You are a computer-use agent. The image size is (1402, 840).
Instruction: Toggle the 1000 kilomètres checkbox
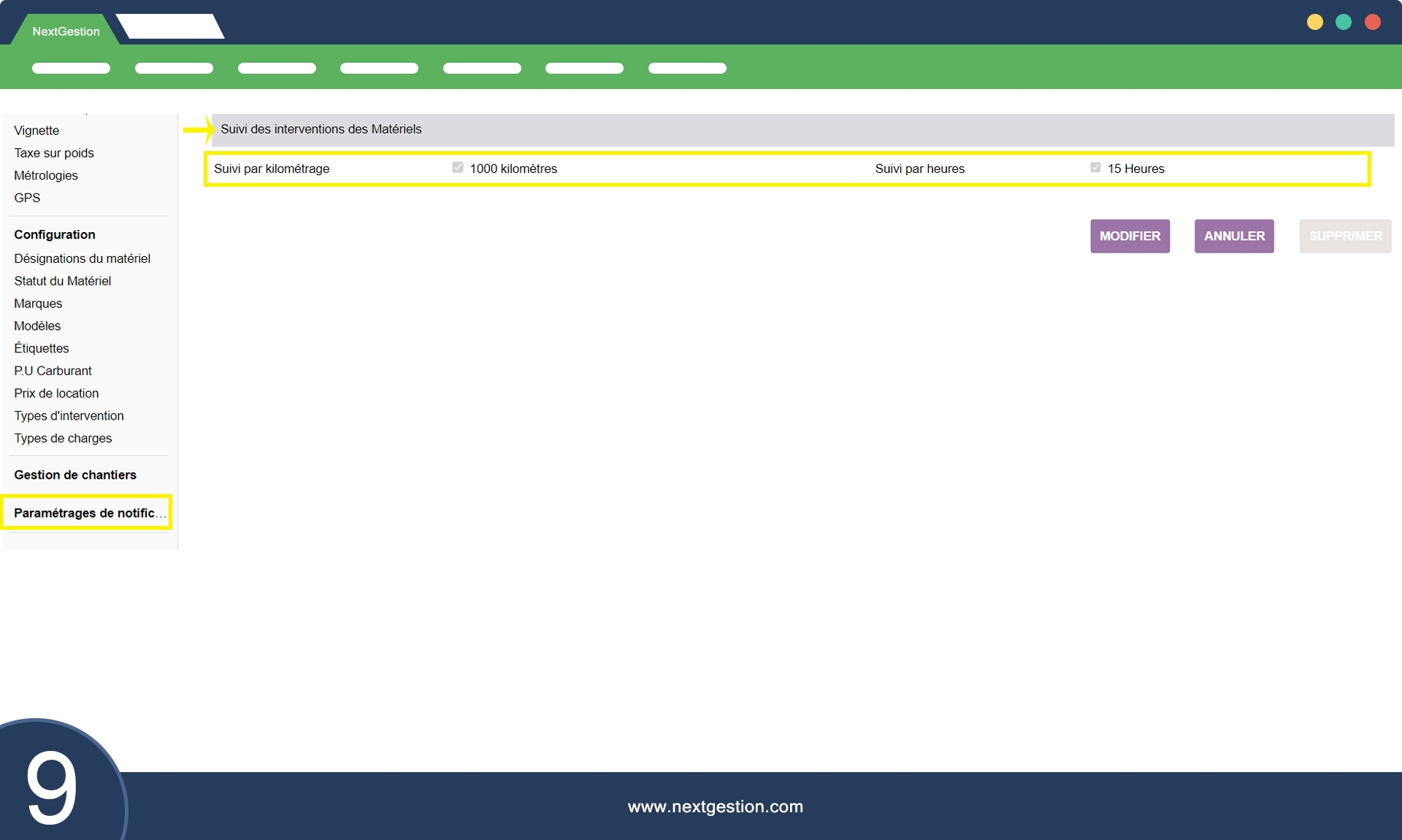pyautogui.click(x=458, y=168)
